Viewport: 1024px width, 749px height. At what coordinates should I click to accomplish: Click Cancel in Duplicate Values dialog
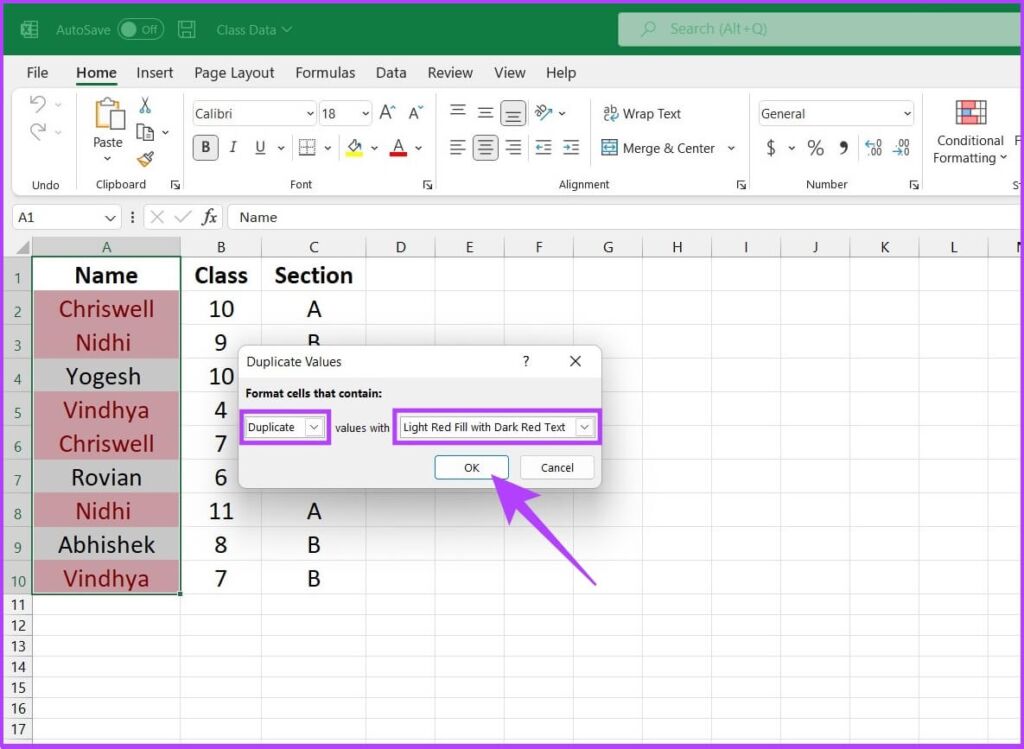coord(556,467)
